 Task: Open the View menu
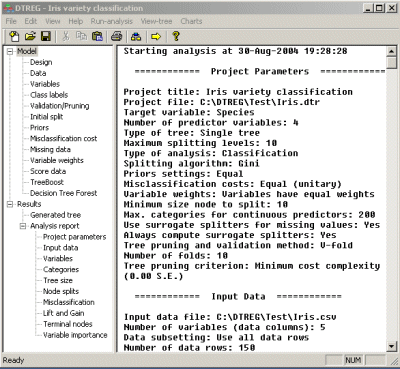[53, 21]
